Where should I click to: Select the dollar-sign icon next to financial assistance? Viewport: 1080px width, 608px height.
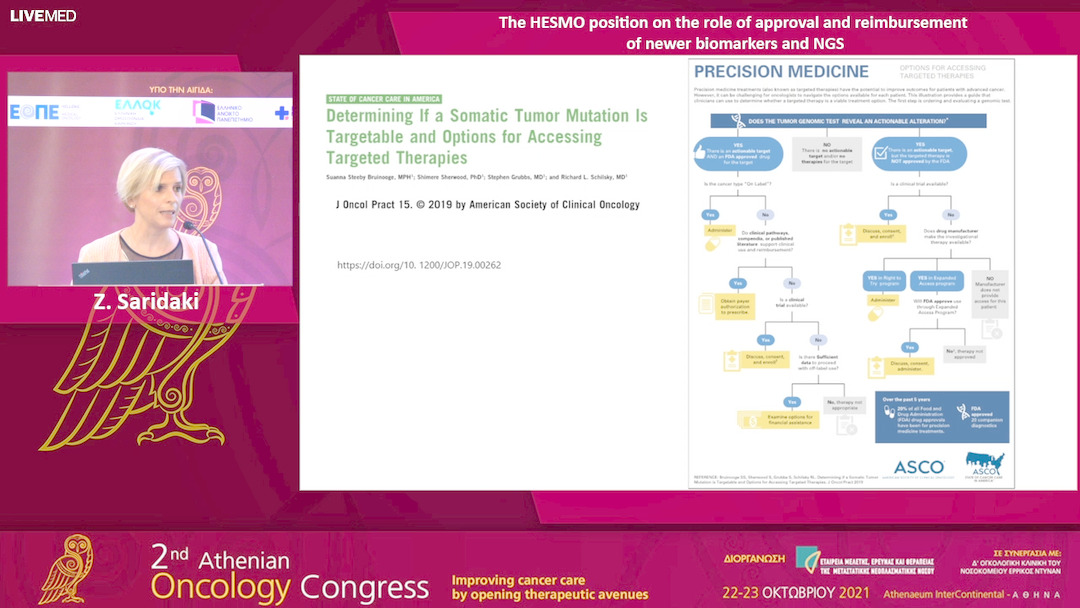(751, 421)
